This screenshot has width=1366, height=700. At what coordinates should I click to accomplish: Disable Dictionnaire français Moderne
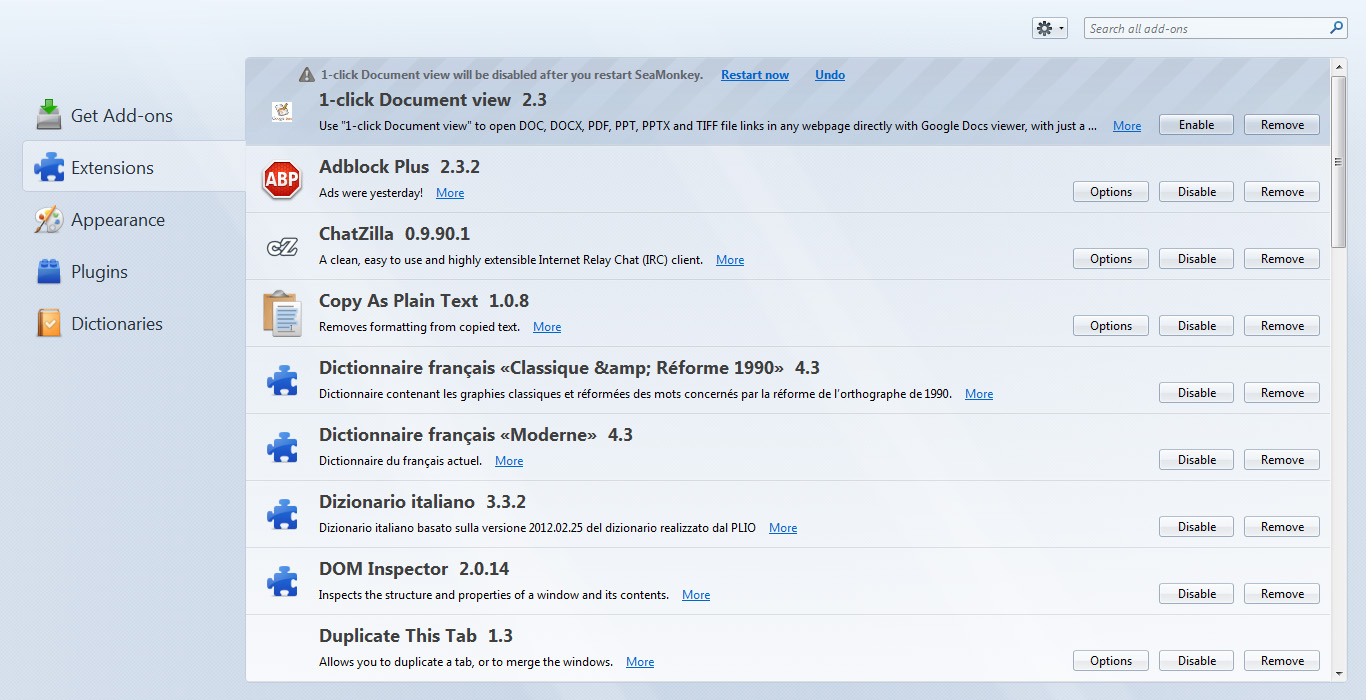point(1196,460)
